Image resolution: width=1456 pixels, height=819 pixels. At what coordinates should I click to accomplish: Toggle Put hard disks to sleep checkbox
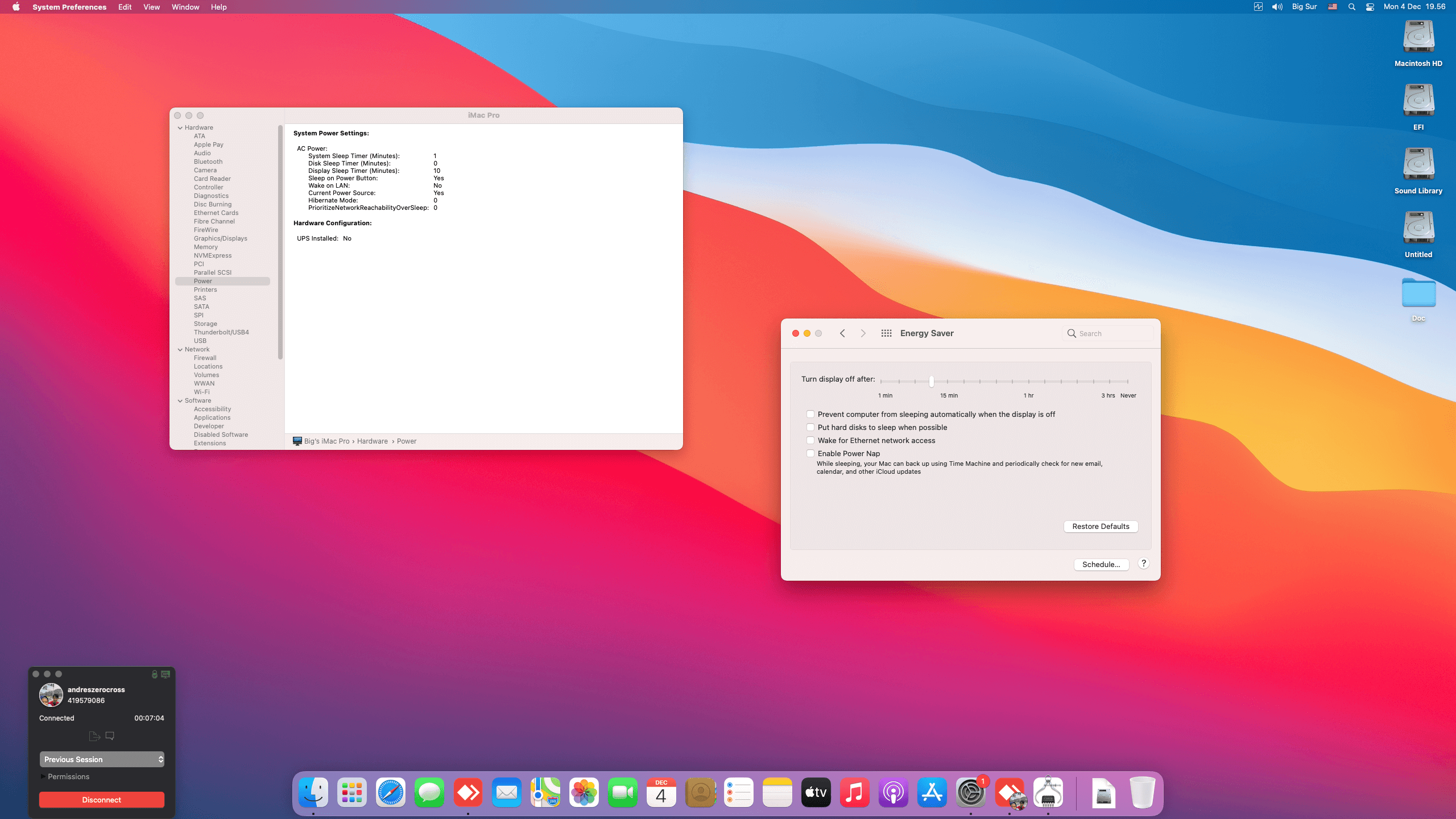pos(810,427)
